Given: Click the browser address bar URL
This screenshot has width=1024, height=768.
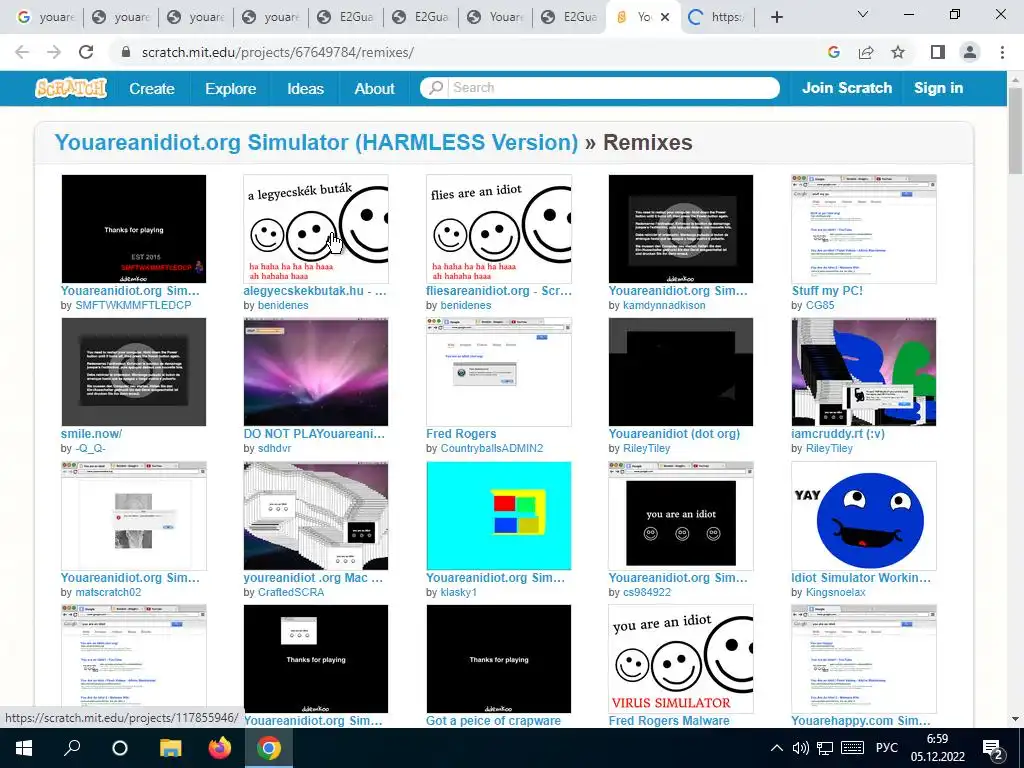Looking at the screenshot, I should 278,52.
